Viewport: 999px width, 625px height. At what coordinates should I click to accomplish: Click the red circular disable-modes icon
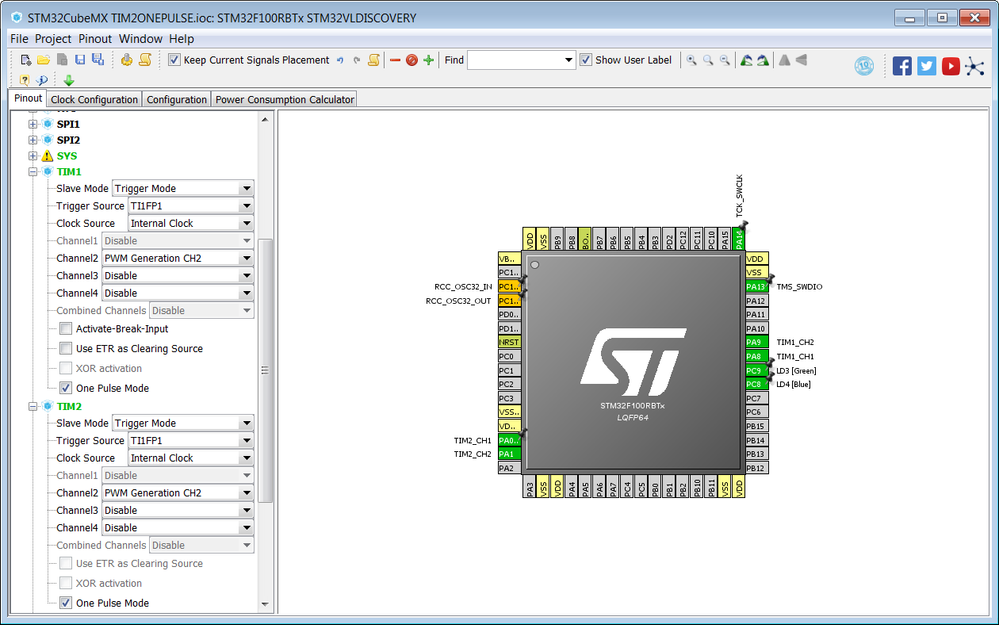click(x=412, y=61)
